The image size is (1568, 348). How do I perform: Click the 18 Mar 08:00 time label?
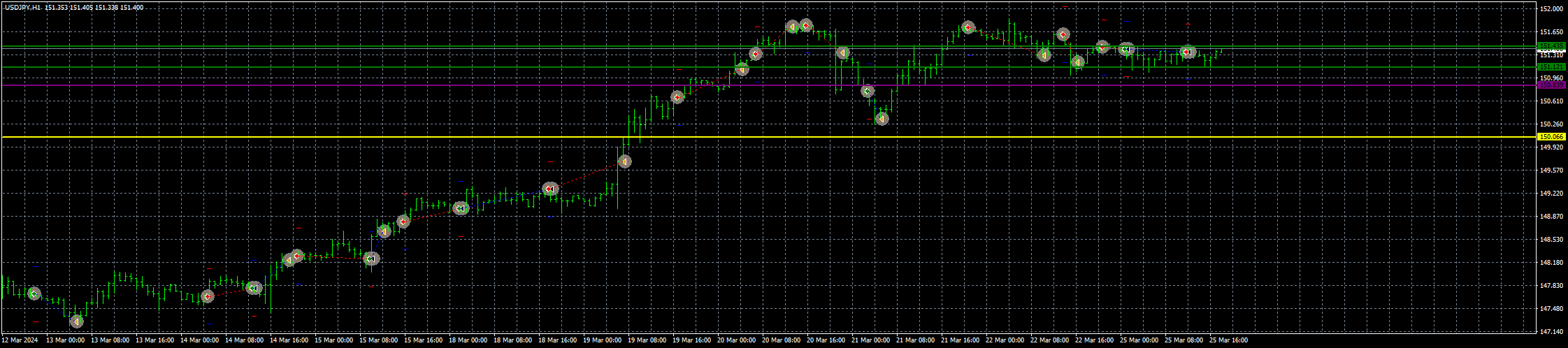click(x=513, y=340)
